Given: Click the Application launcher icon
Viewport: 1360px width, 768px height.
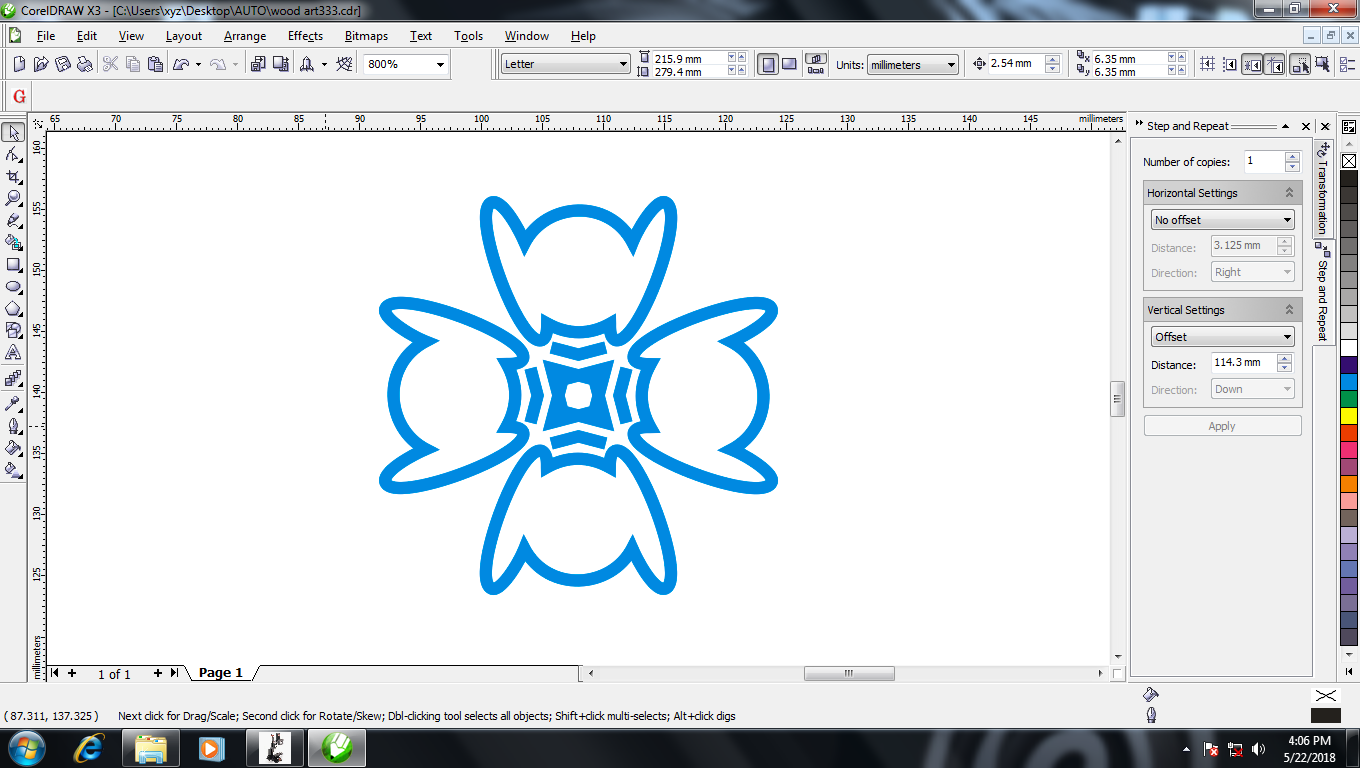Looking at the screenshot, I should [x=307, y=64].
